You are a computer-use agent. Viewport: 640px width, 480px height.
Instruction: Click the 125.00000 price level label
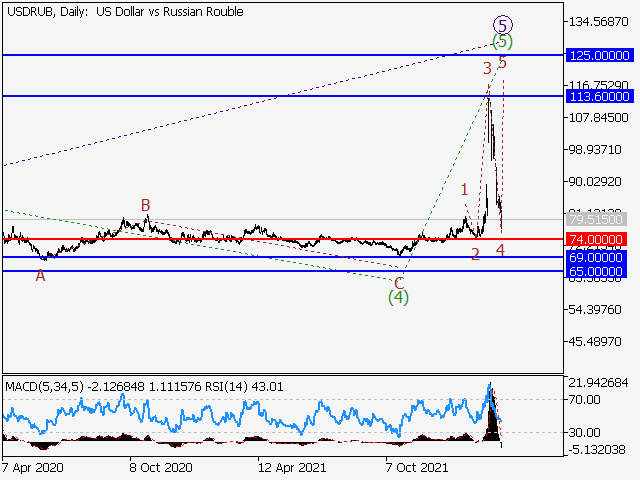[599, 55]
